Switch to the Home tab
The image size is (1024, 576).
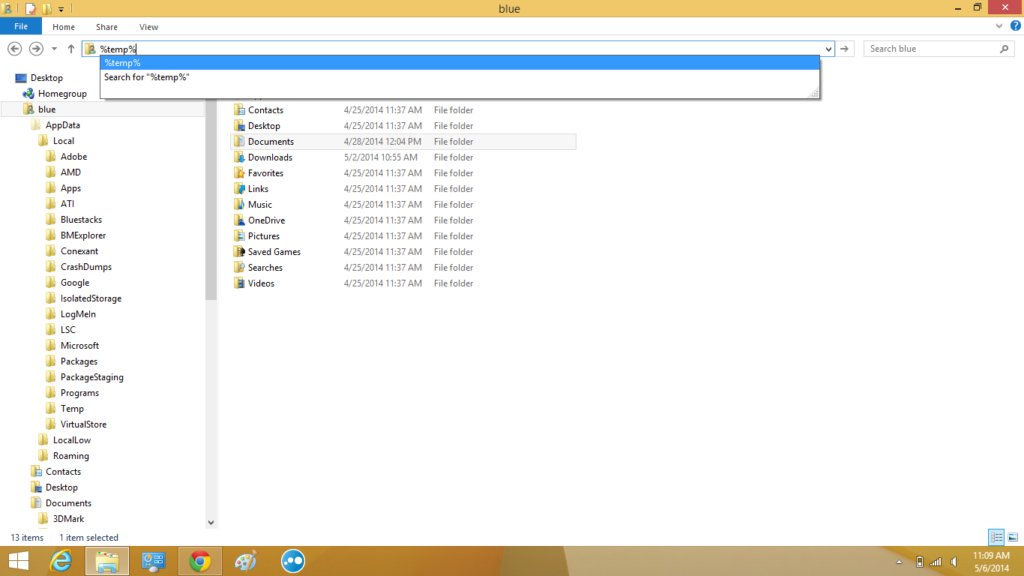(x=63, y=27)
